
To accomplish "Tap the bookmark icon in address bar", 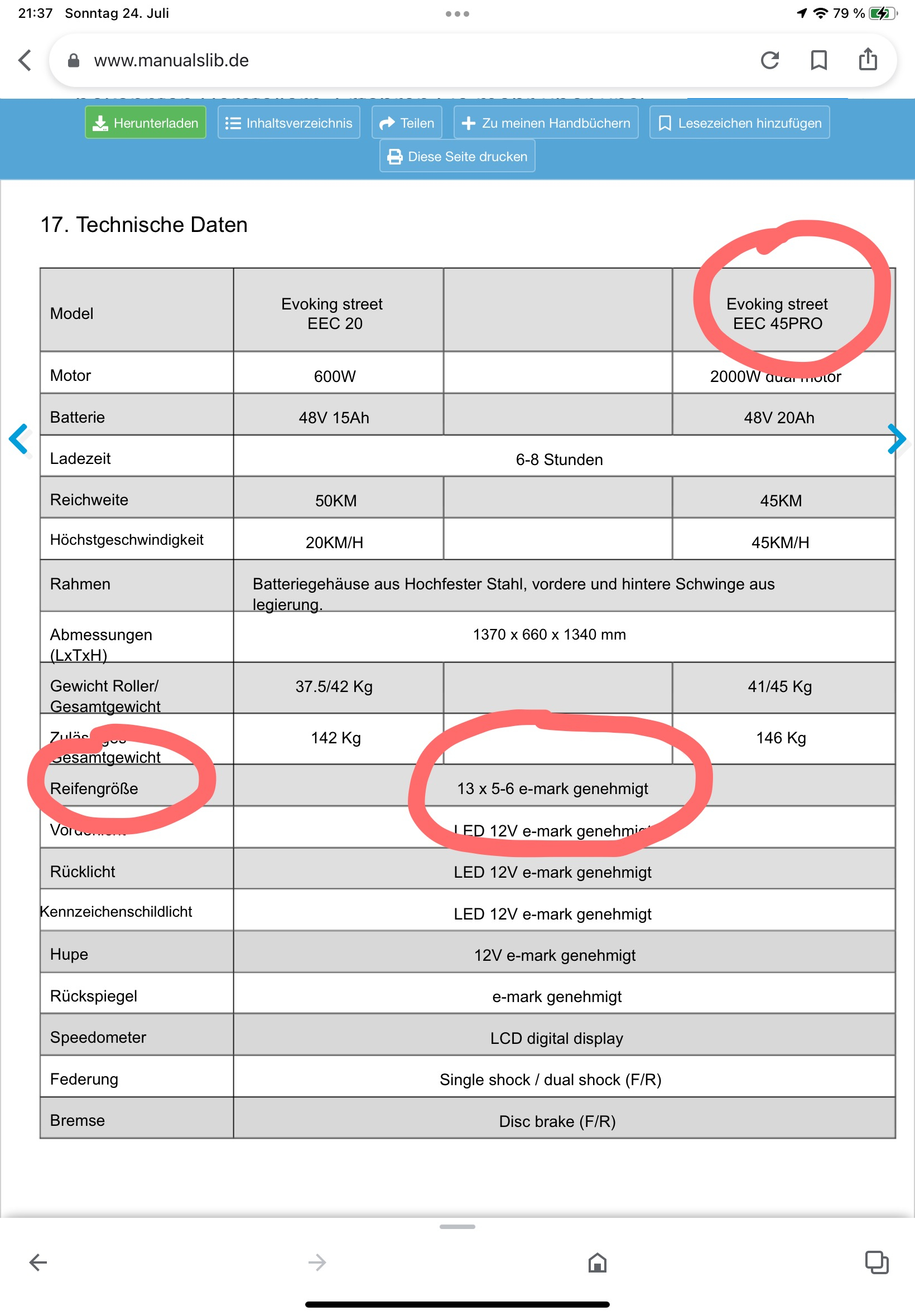I will 818,60.
